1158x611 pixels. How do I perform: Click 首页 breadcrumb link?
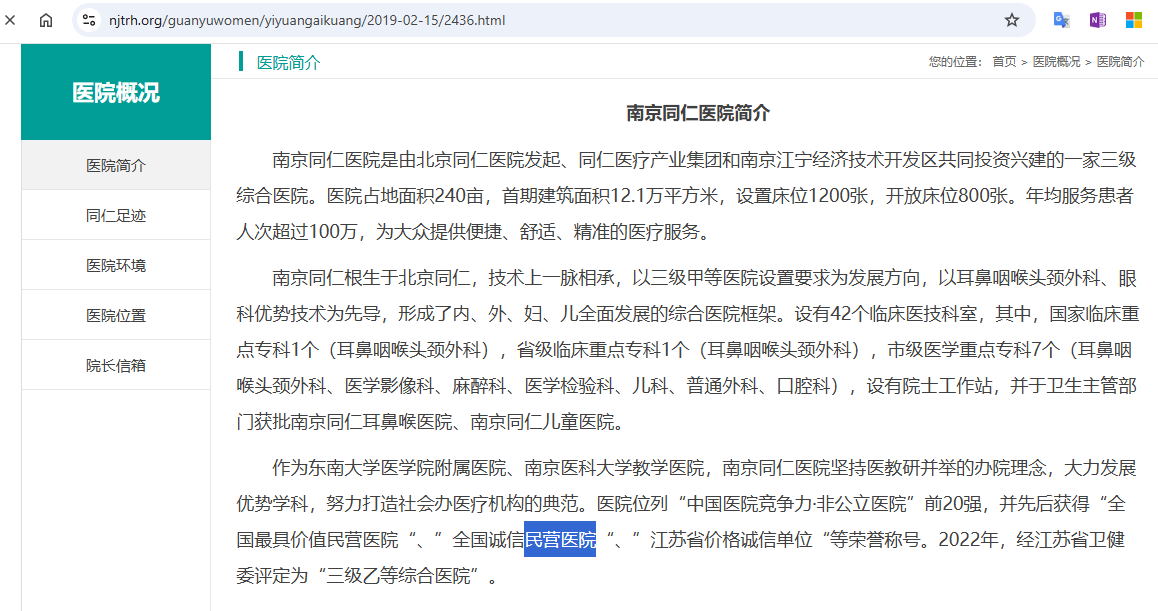pyautogui.click(x=1004, y=62)
